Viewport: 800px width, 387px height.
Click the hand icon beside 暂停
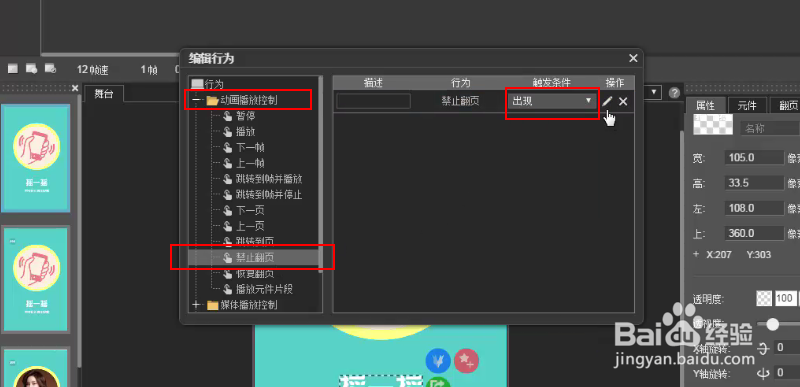(228, 116)
